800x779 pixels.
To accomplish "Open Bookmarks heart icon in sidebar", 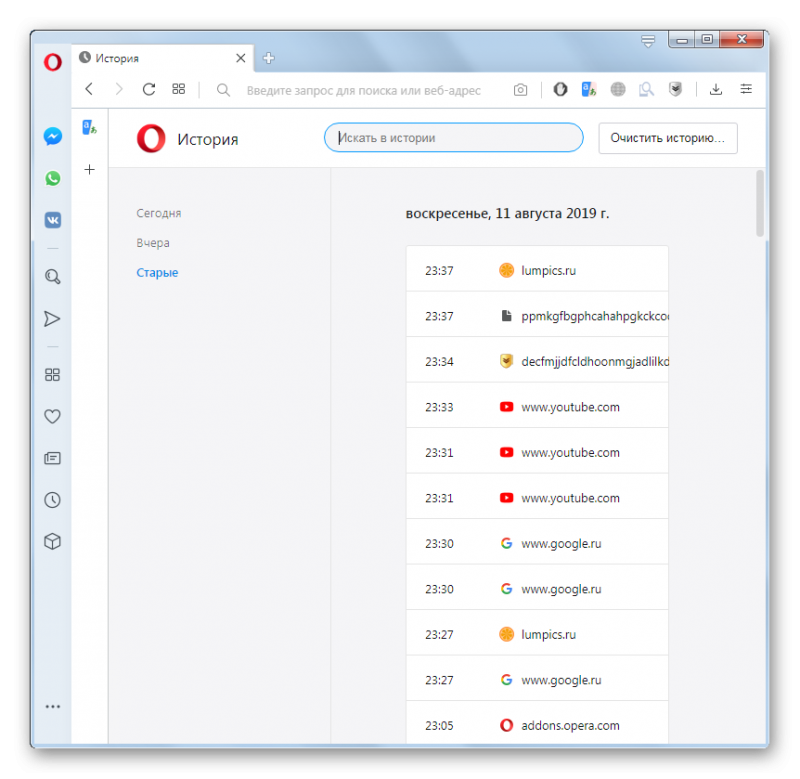I will (52, 416).
